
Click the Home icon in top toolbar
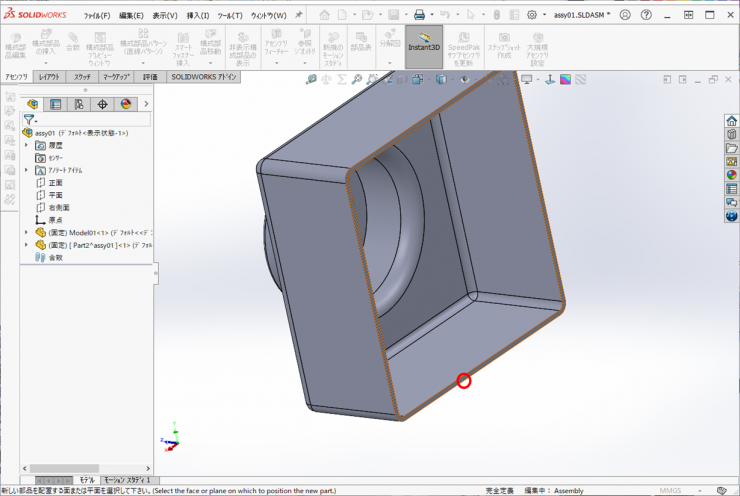click(325, 15)
